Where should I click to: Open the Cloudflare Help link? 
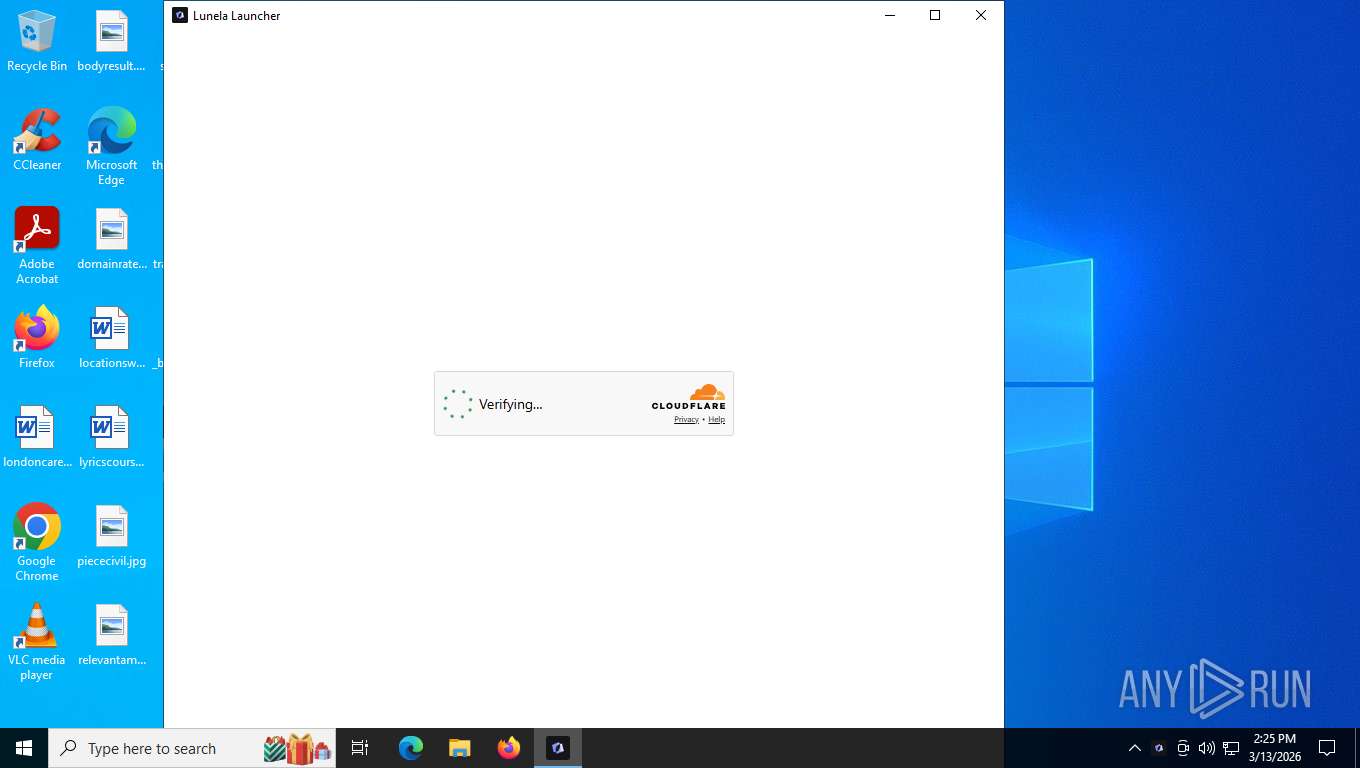716,420
